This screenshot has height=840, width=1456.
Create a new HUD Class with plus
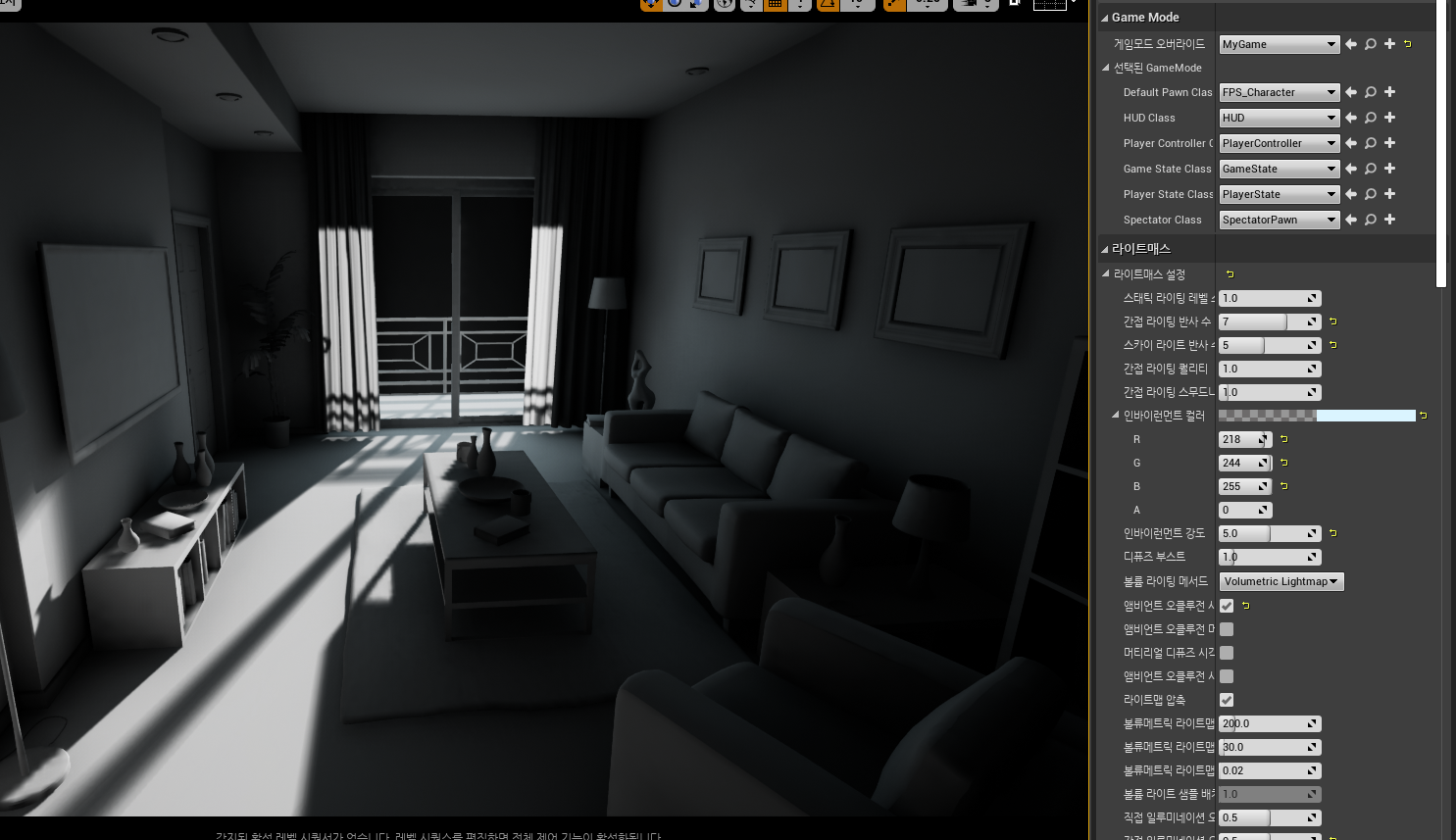click(x=1389, y=118)
